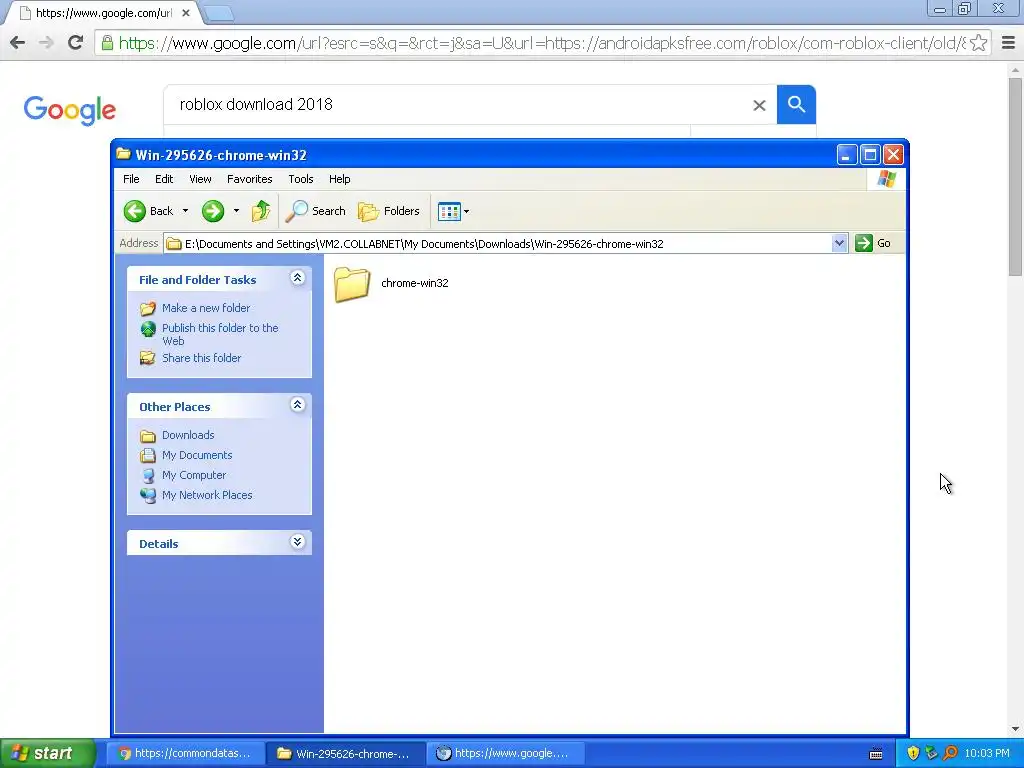Click the Explorer address path field
Screen dimensions: 1024x768
click(498, 244)
